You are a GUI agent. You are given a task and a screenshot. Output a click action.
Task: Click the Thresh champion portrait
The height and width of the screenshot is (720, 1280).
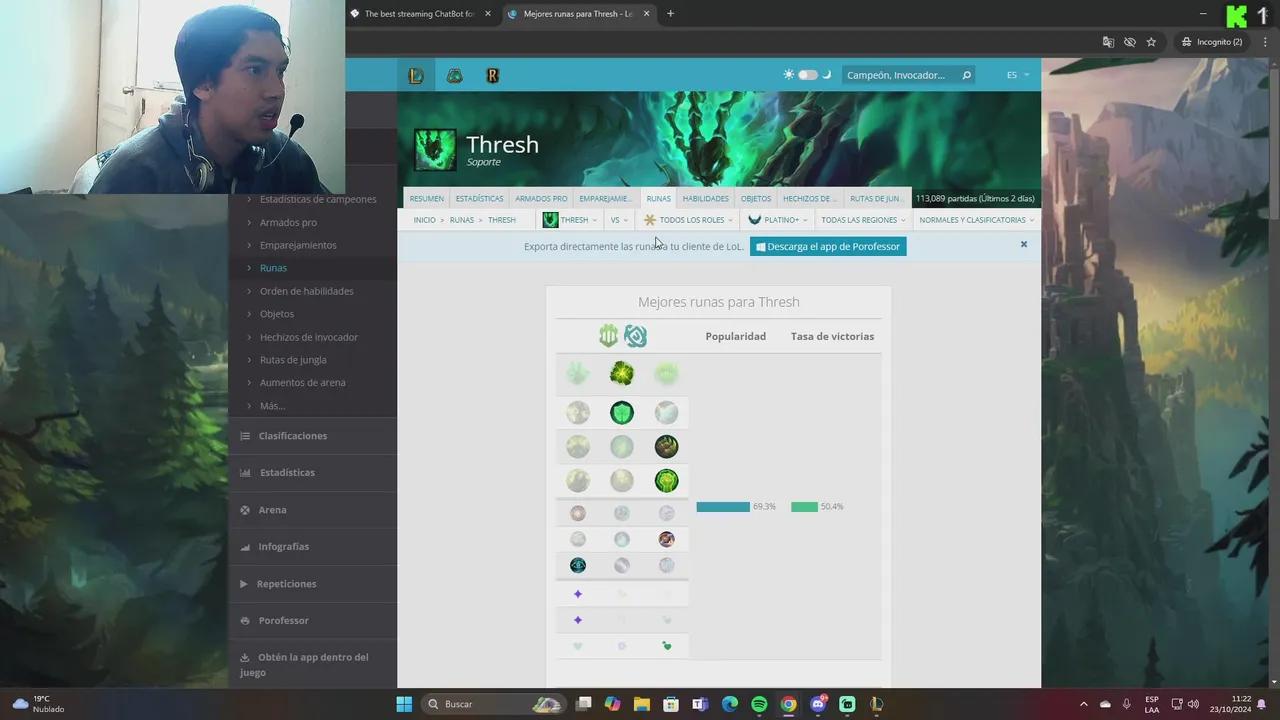pos(435,150)
